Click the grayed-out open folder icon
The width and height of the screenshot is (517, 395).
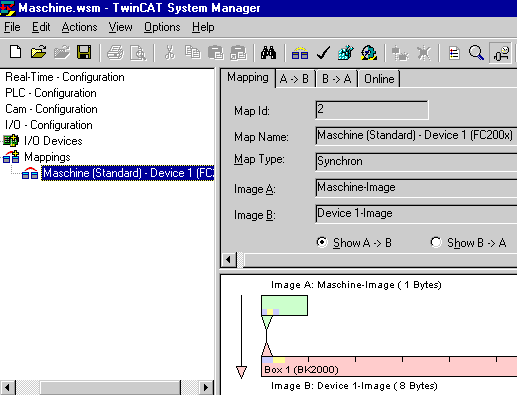[x=62, y=53]
